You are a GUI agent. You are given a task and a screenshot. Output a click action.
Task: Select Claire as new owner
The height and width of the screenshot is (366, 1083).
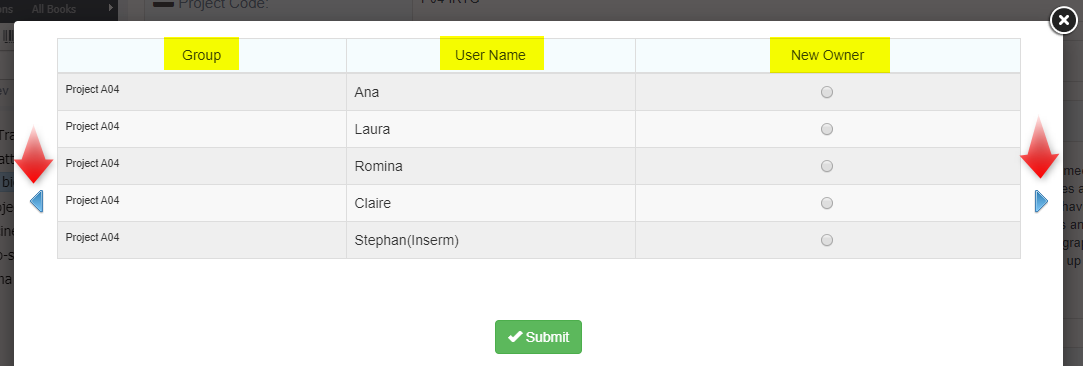[x=827, y=203]
